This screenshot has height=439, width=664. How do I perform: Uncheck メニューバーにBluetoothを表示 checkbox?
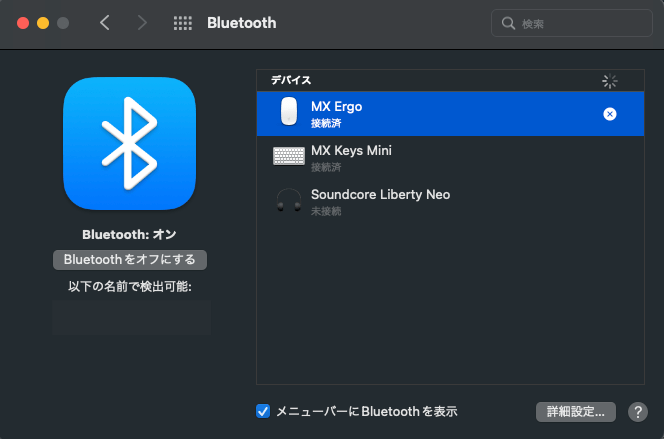coord(263,411)
